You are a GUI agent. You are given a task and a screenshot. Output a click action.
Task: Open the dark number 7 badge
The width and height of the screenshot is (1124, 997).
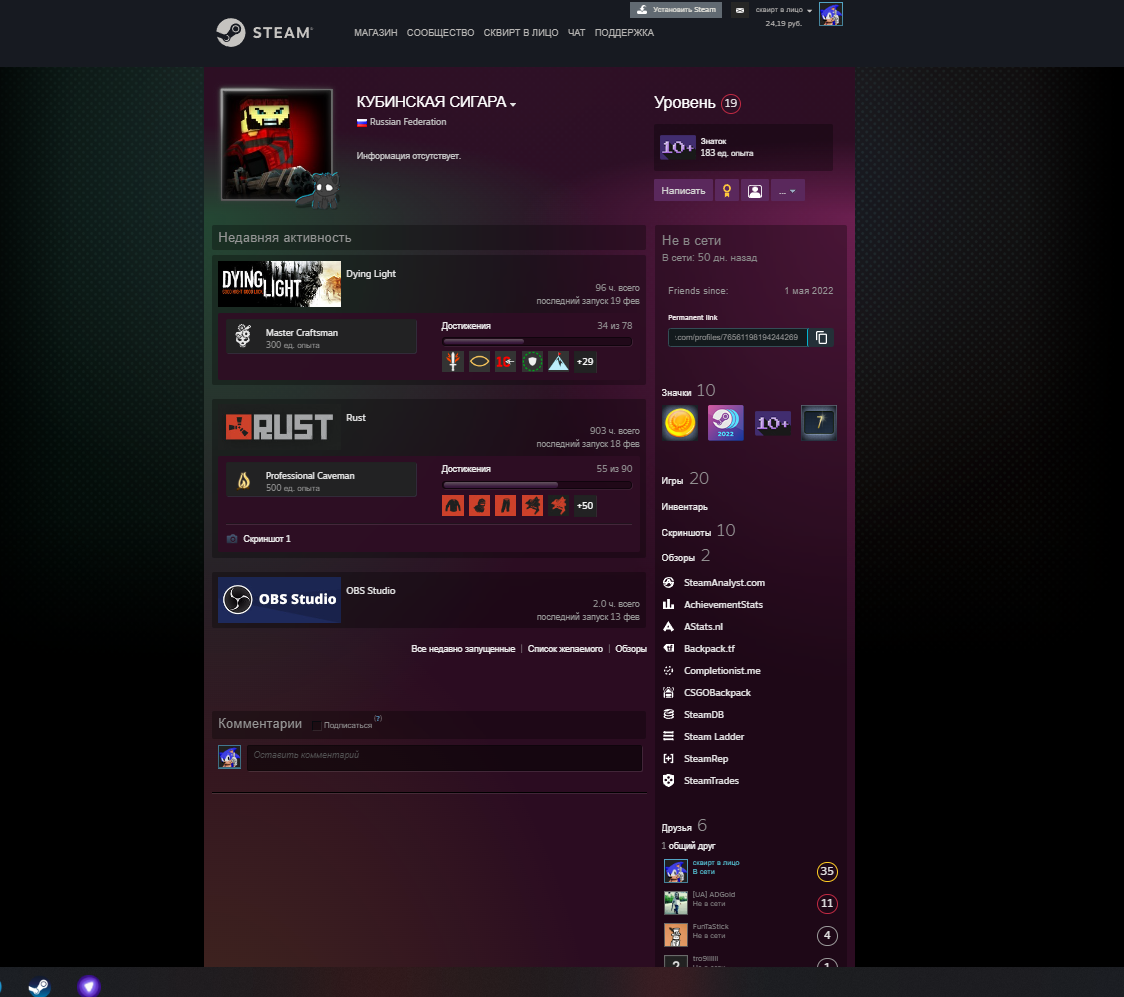[x=819, y=422]
